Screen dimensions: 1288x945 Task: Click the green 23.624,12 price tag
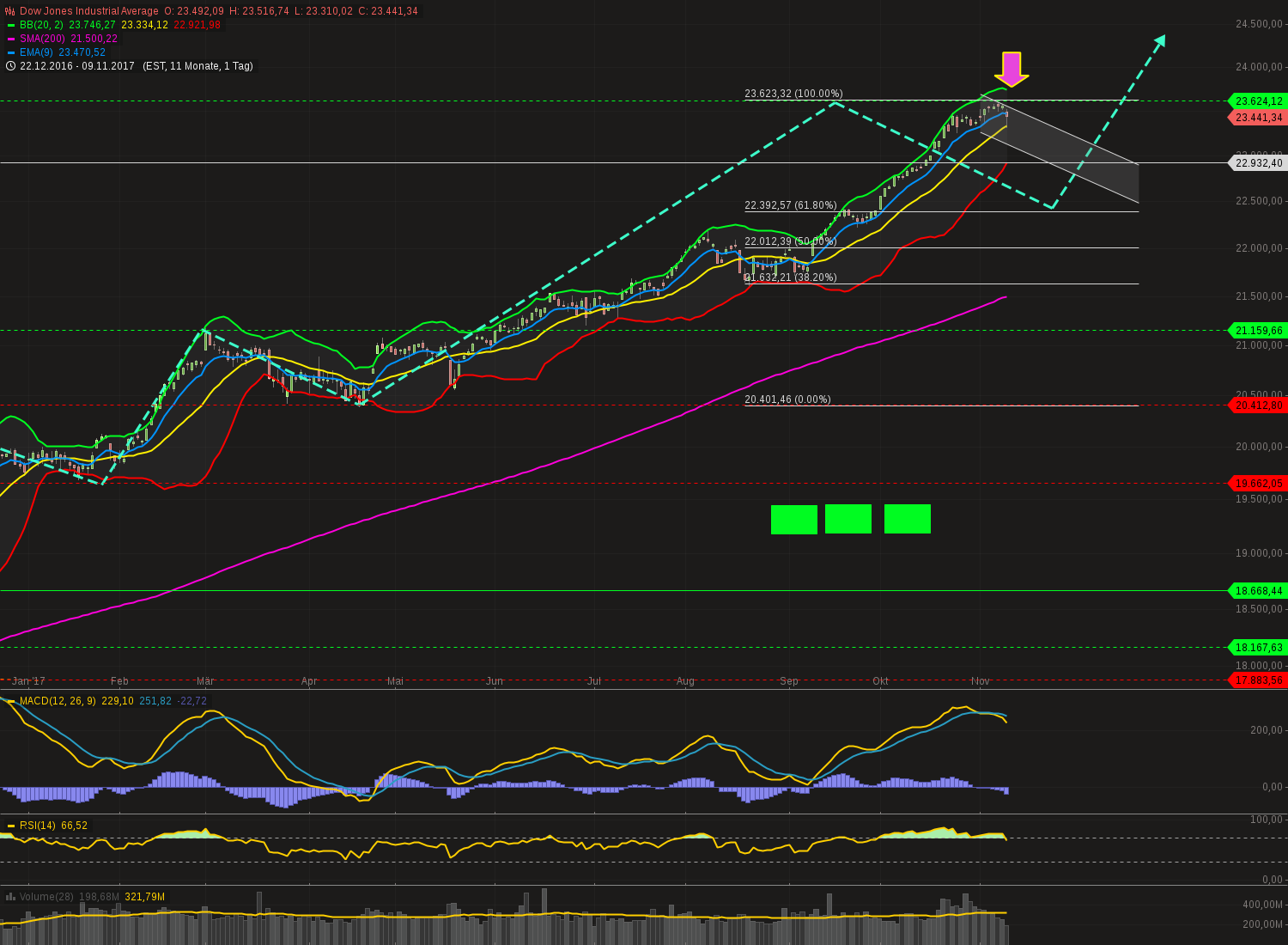tap(1257, 101)
